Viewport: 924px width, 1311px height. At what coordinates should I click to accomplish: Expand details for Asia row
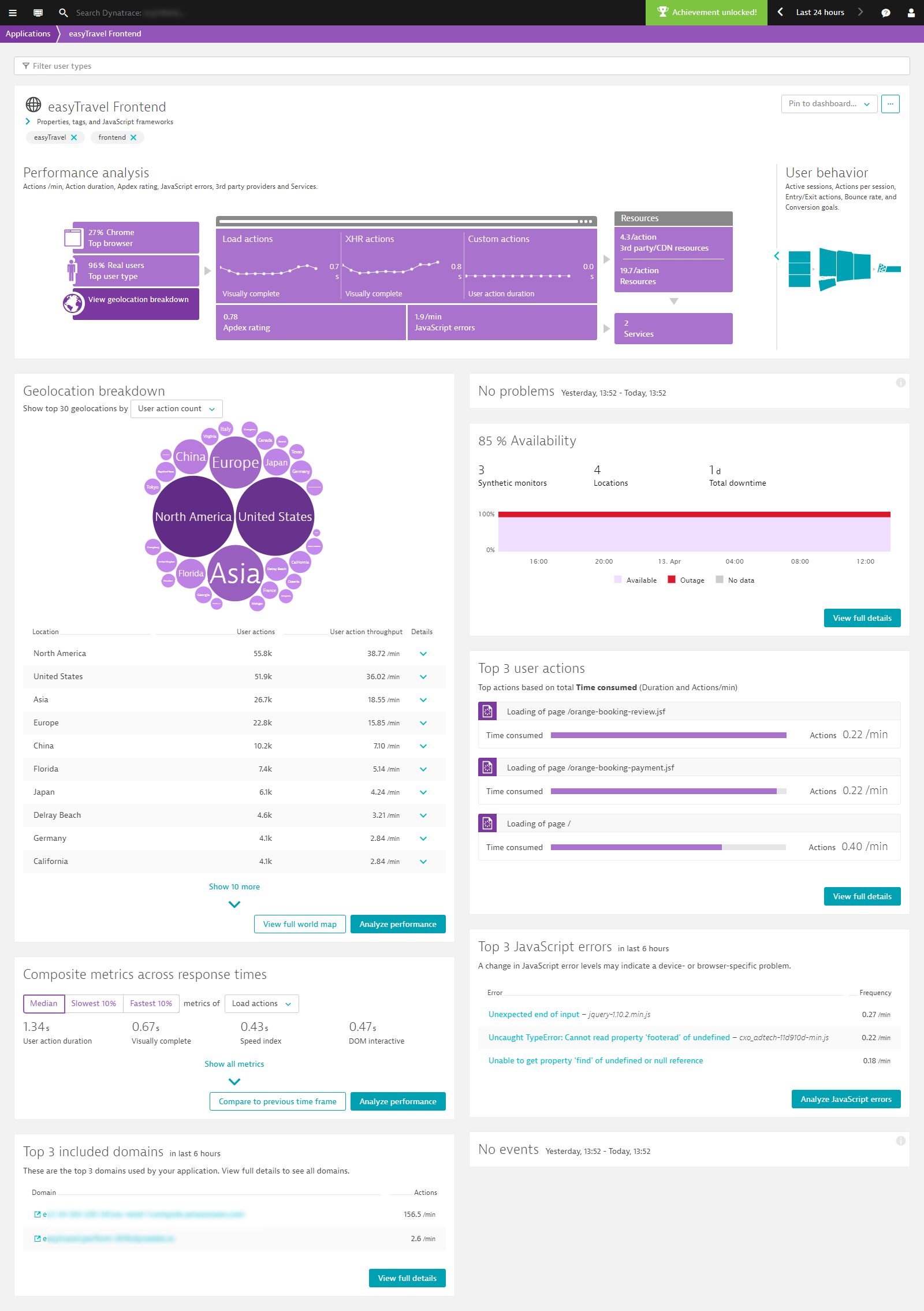click(423, 700)
